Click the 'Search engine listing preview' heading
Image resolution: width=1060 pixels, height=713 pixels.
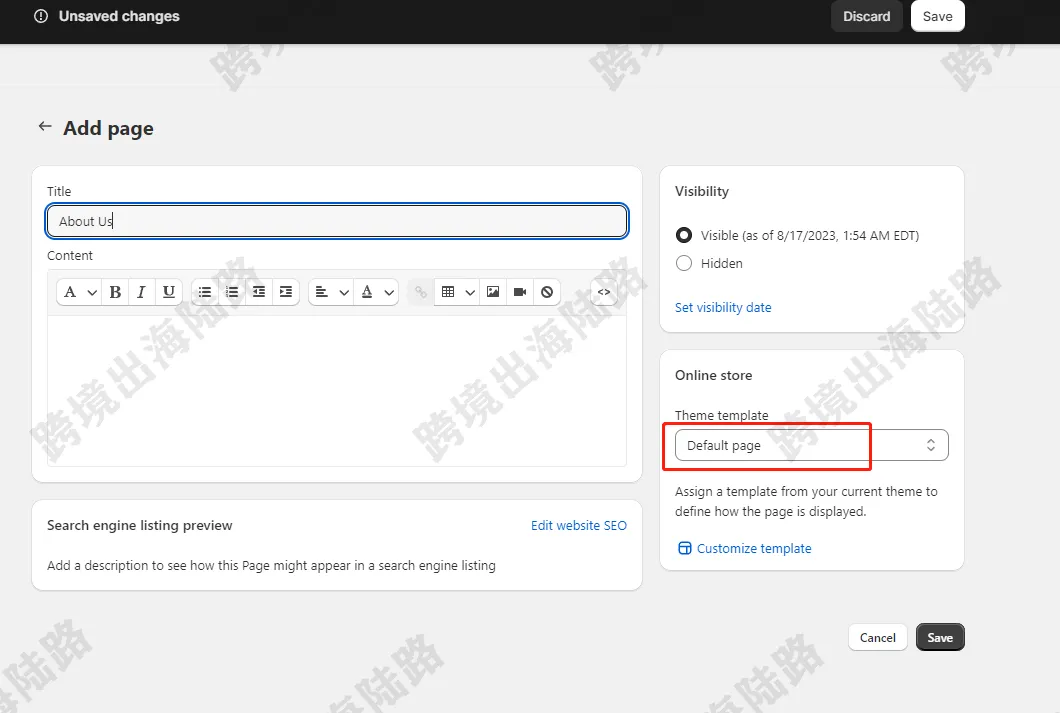139,525
